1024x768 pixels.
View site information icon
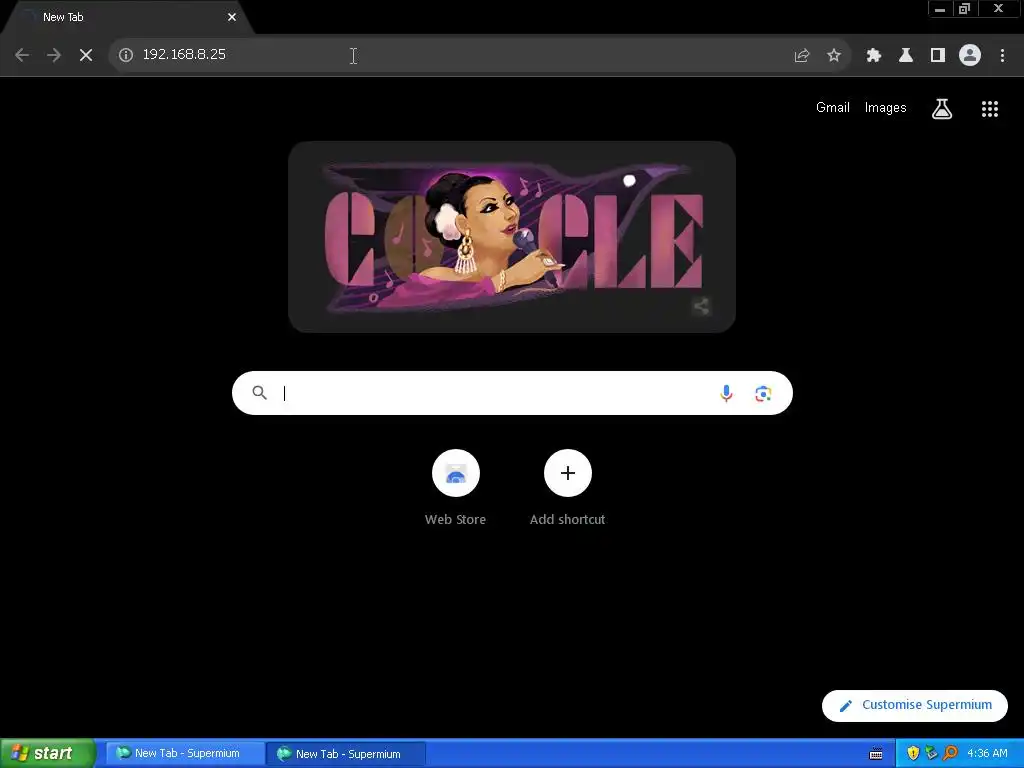126,55
